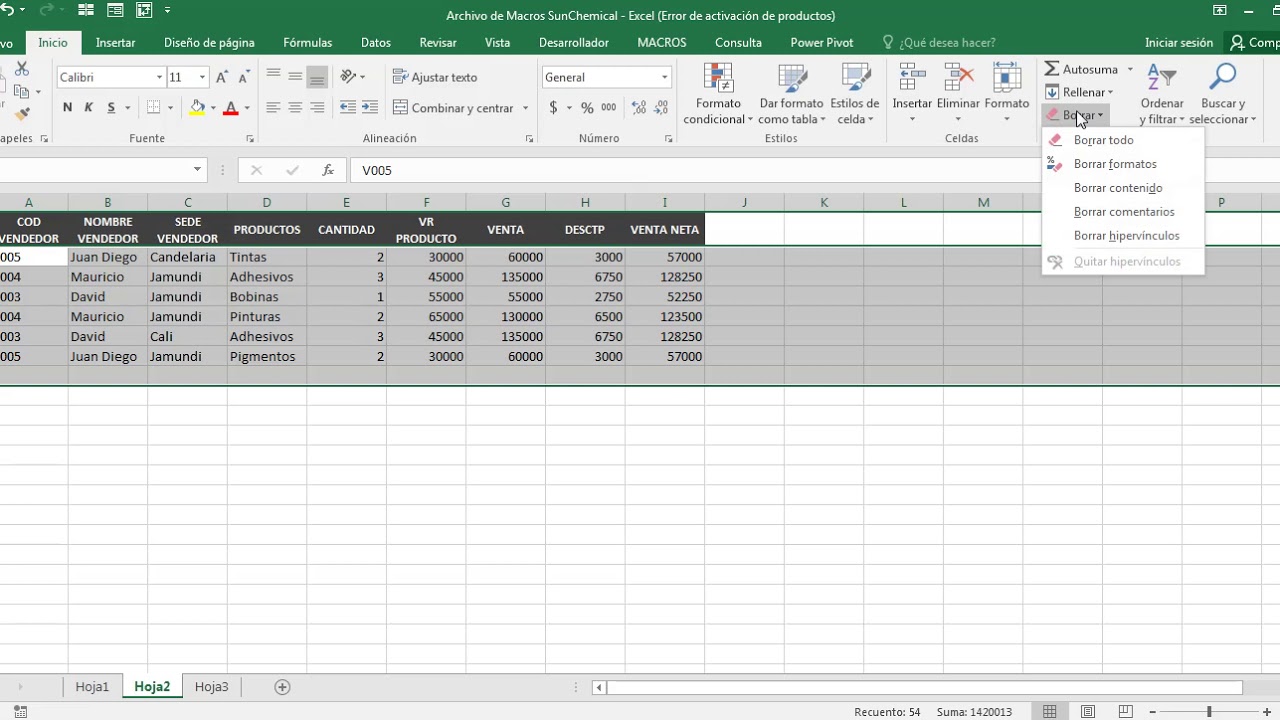Open the General number format dropdown
Viewport: 1280px width, 720px height.
(664, 77)
